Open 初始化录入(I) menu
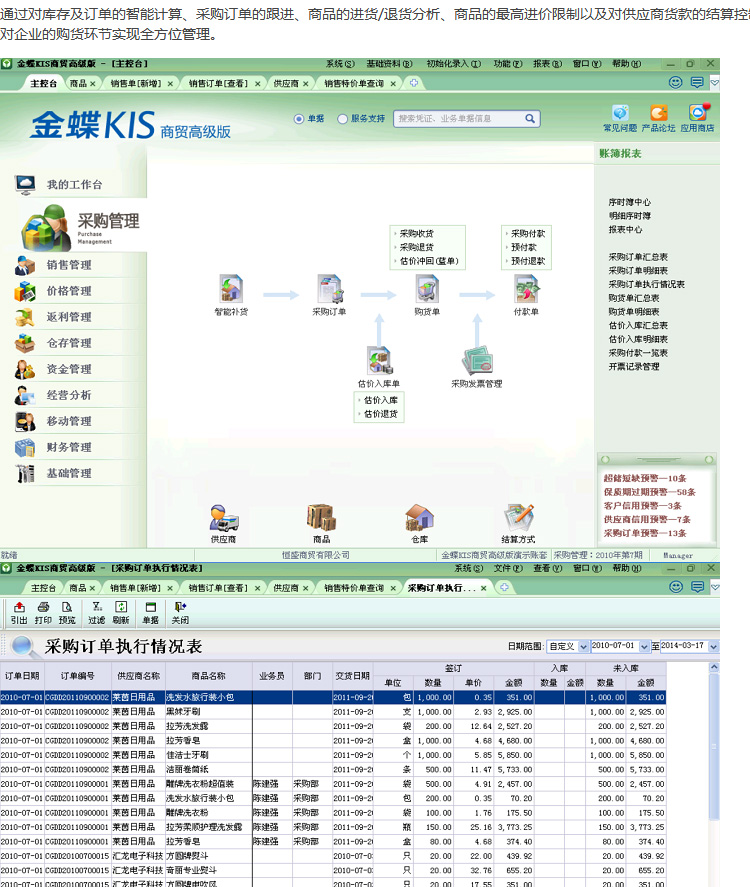 [454, 64]
